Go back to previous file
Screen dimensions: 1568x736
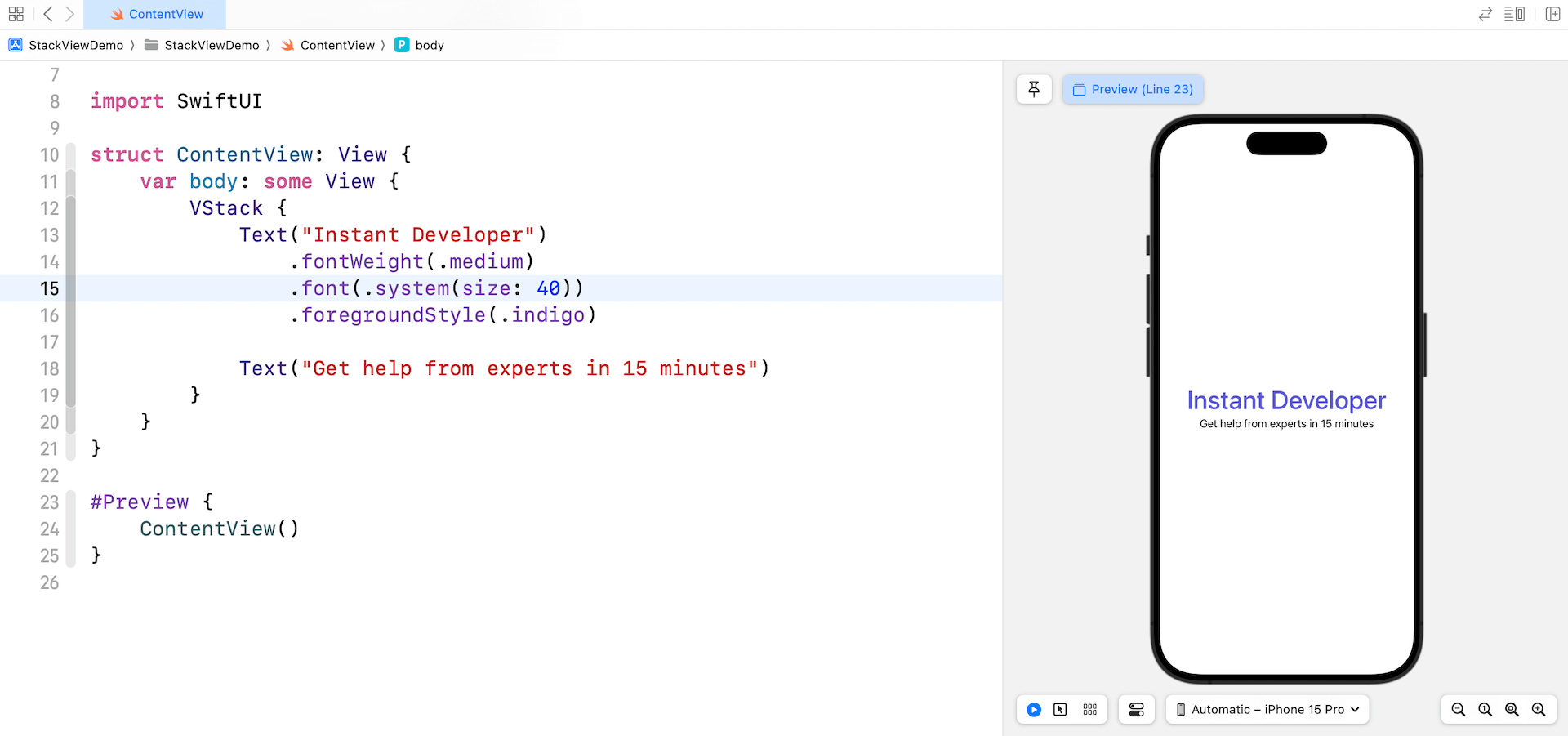coord(48,14)
